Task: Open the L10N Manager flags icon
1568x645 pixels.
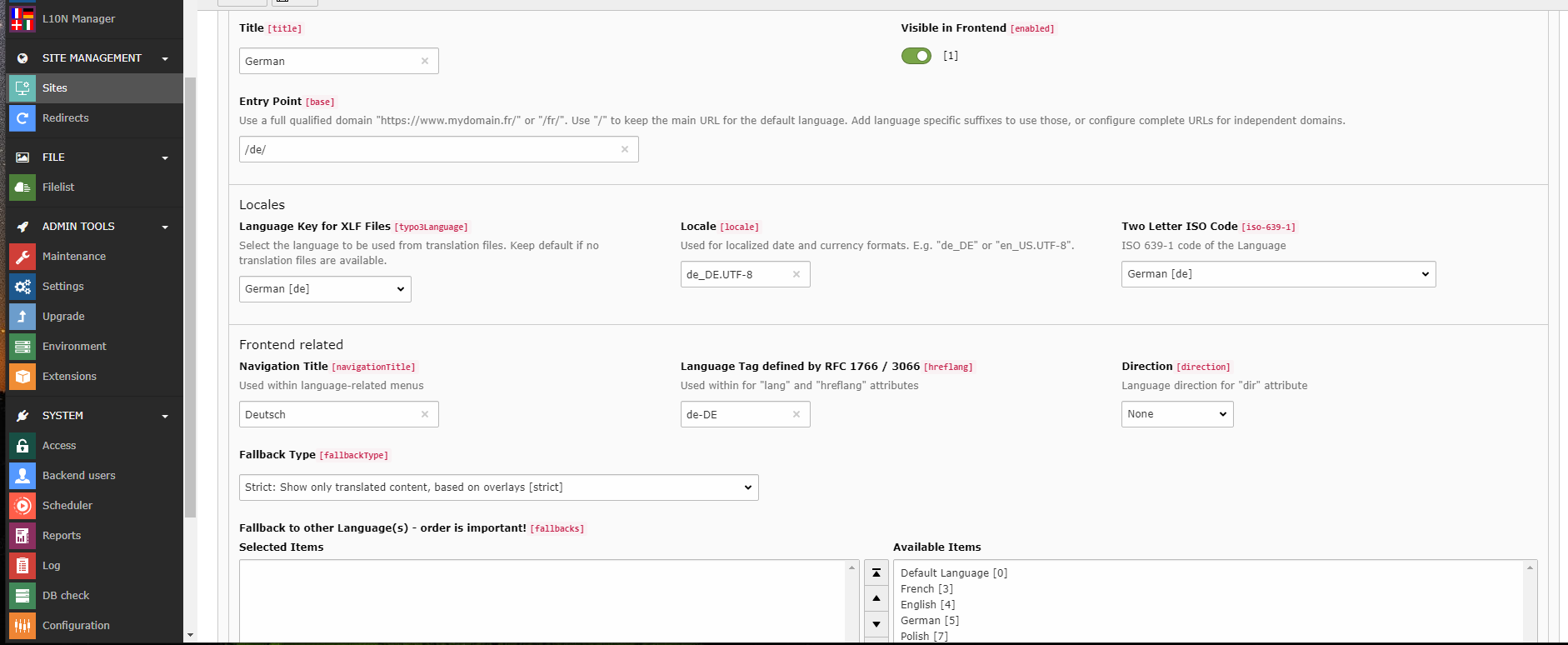Action: (22, 18)
